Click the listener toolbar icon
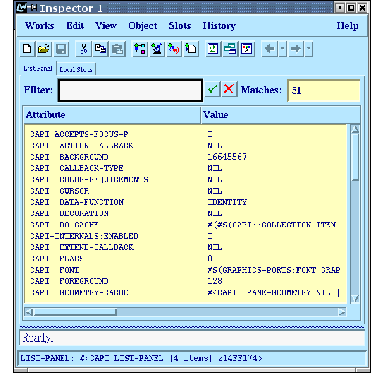The height and width of the screenshot is (378, 379). click(213, 49)
